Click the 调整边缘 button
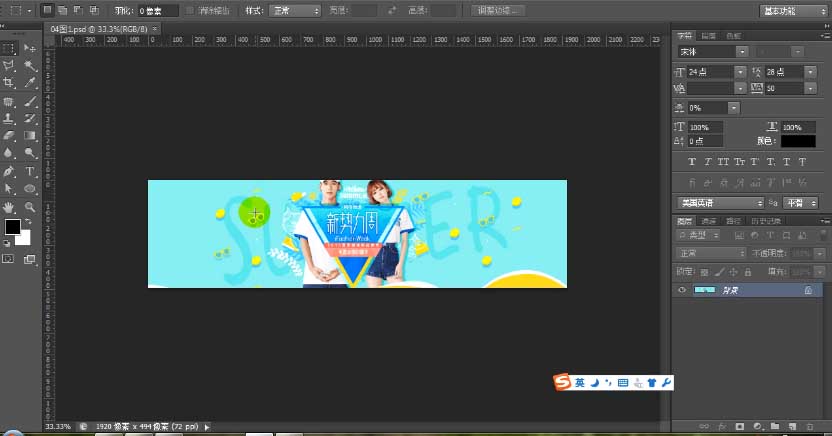Viewport: 832px width, 436px height. [500, 10]
